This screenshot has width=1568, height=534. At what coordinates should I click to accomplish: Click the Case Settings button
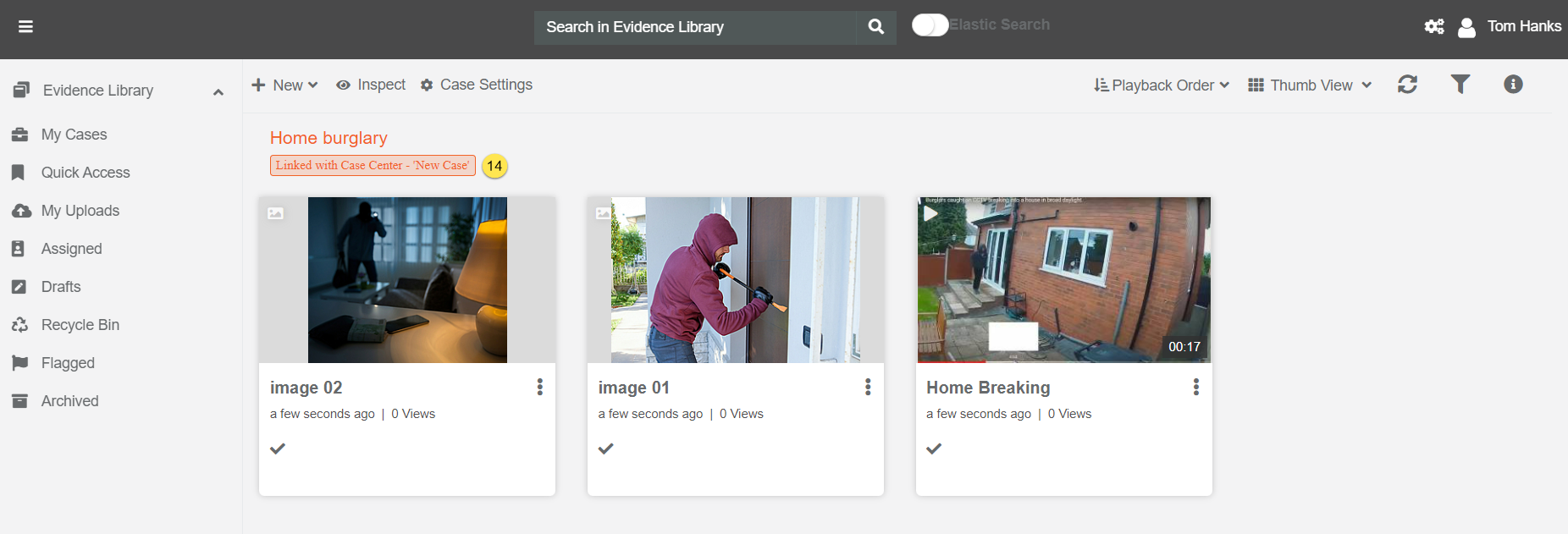(477, 85)
